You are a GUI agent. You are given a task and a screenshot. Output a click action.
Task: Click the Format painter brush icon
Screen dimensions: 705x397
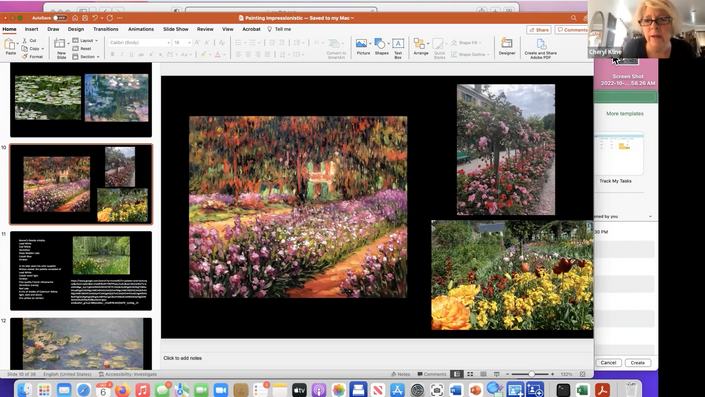pyautogui.click(x=25, y=57)
